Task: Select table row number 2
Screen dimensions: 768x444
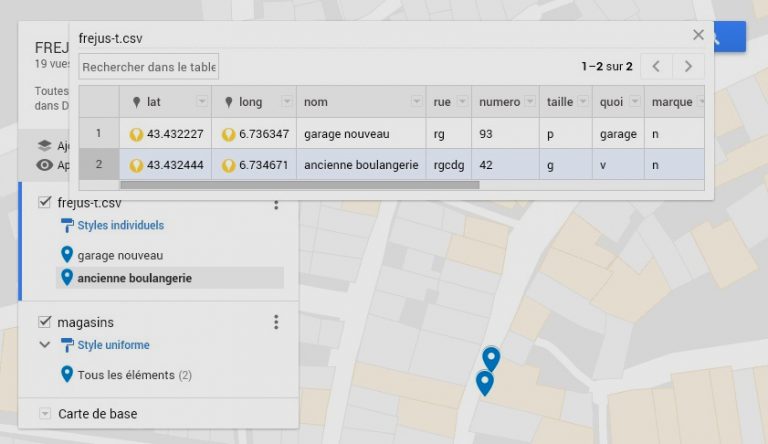Action: coord(99,164)
